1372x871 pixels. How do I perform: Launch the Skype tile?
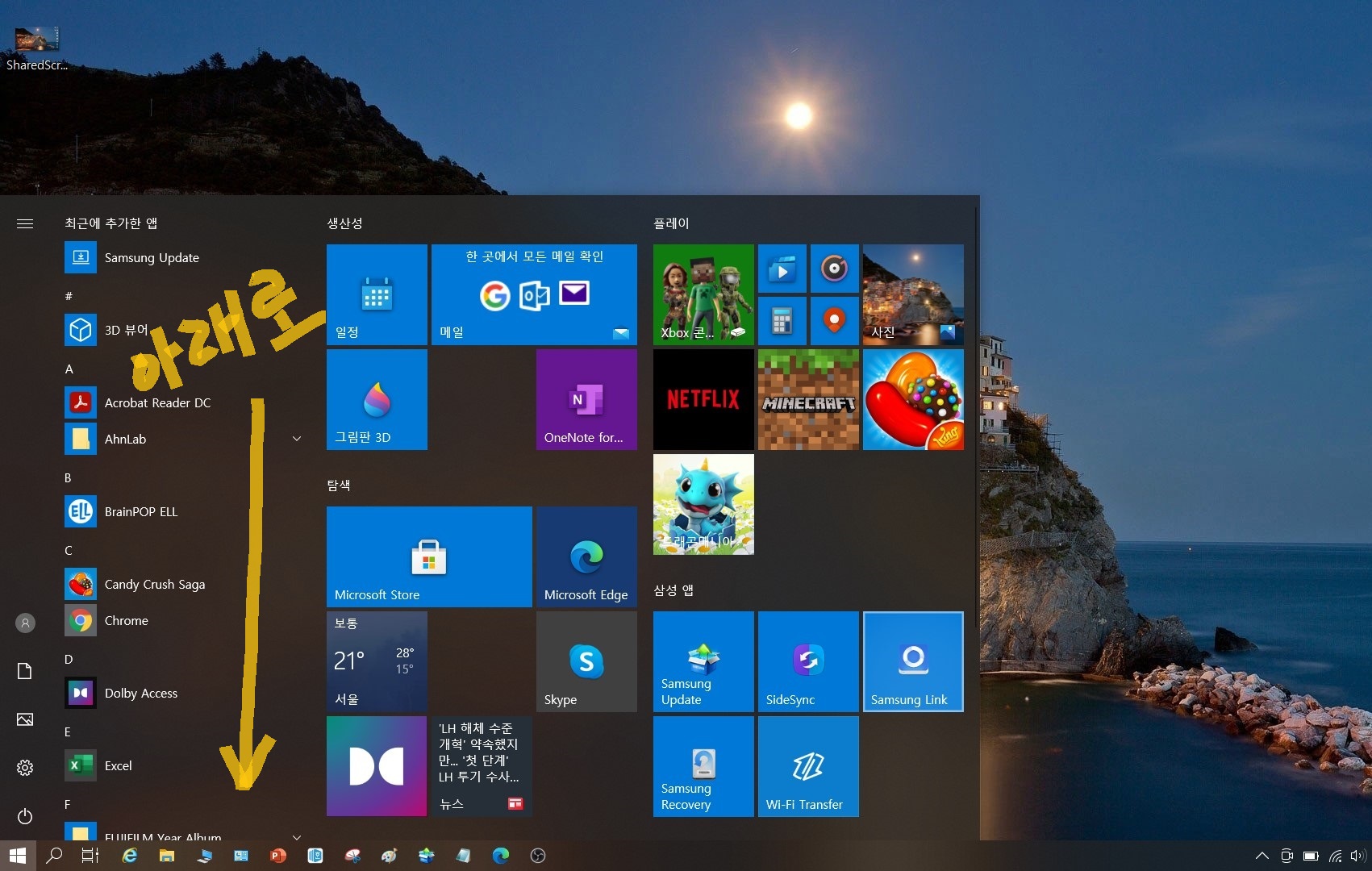[x=586, y=661]
